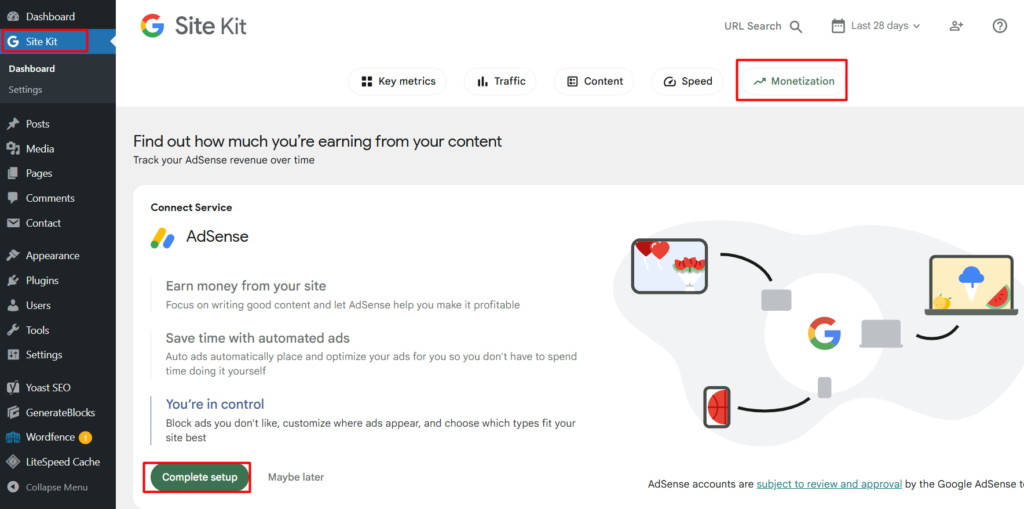Open Wordfence label in sidebar
This screenshot has width=1024, height=509.
pyautogui.click(x=50, y=437)
